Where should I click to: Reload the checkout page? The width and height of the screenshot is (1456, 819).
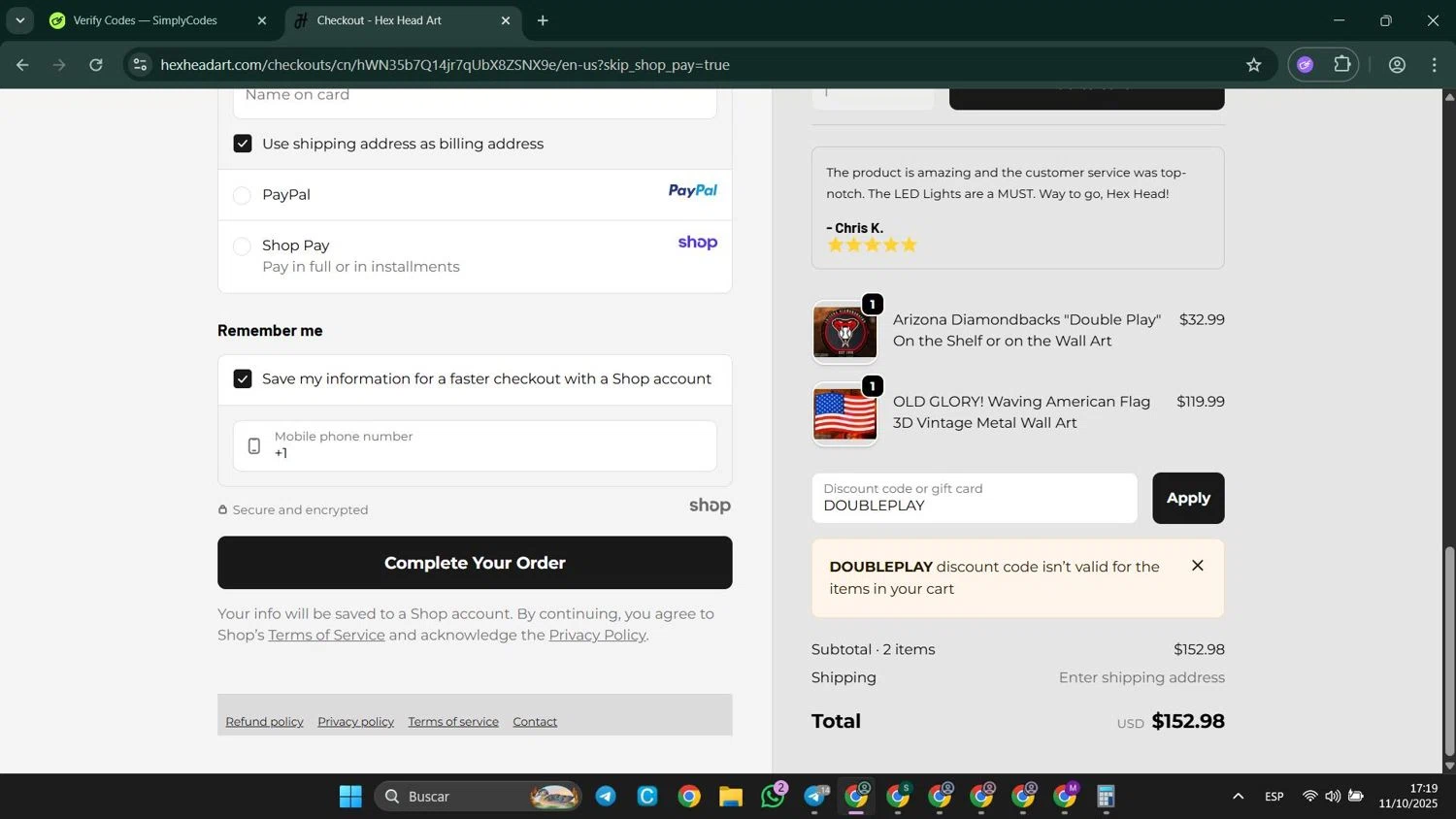[96, 65]
